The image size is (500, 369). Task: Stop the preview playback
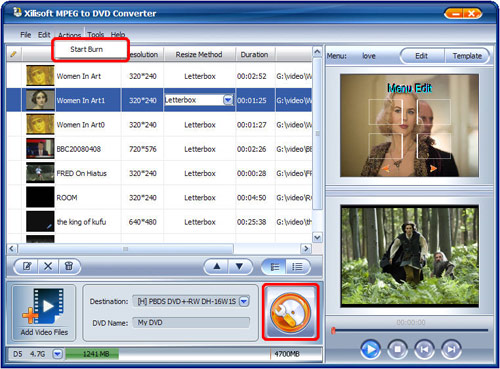[397, 349]
